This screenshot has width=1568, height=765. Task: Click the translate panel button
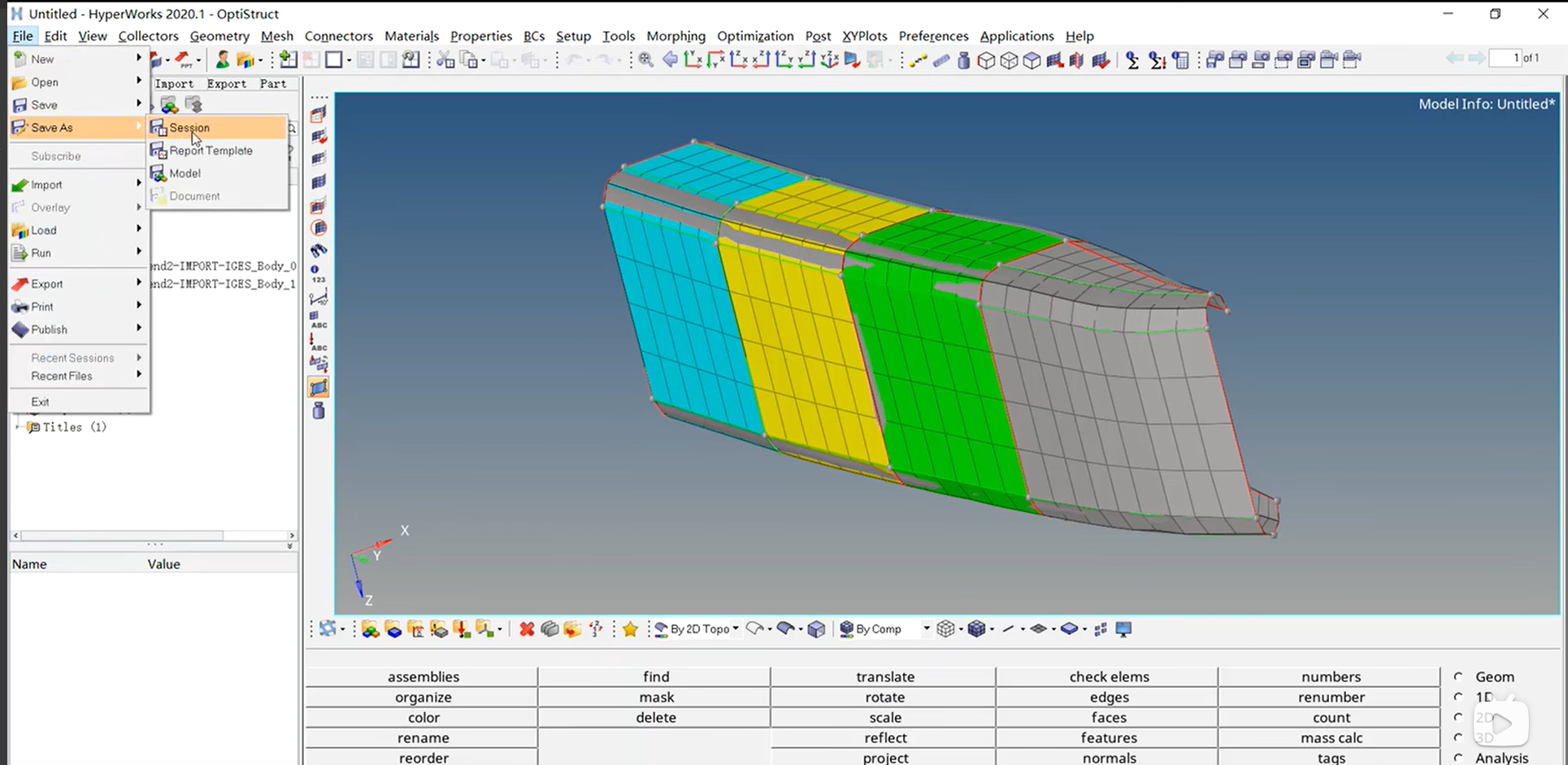coord(884,676)
